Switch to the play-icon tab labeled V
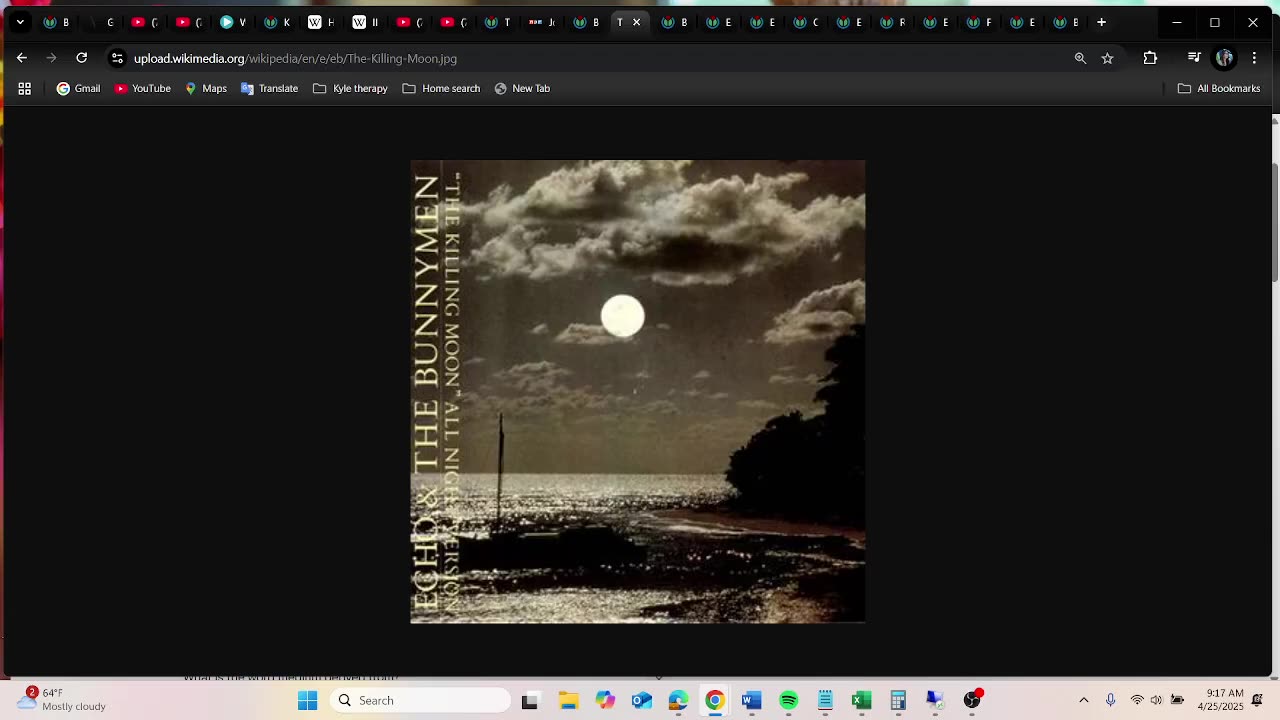This screenshot has width=1280, height=720. pos(232,22)
